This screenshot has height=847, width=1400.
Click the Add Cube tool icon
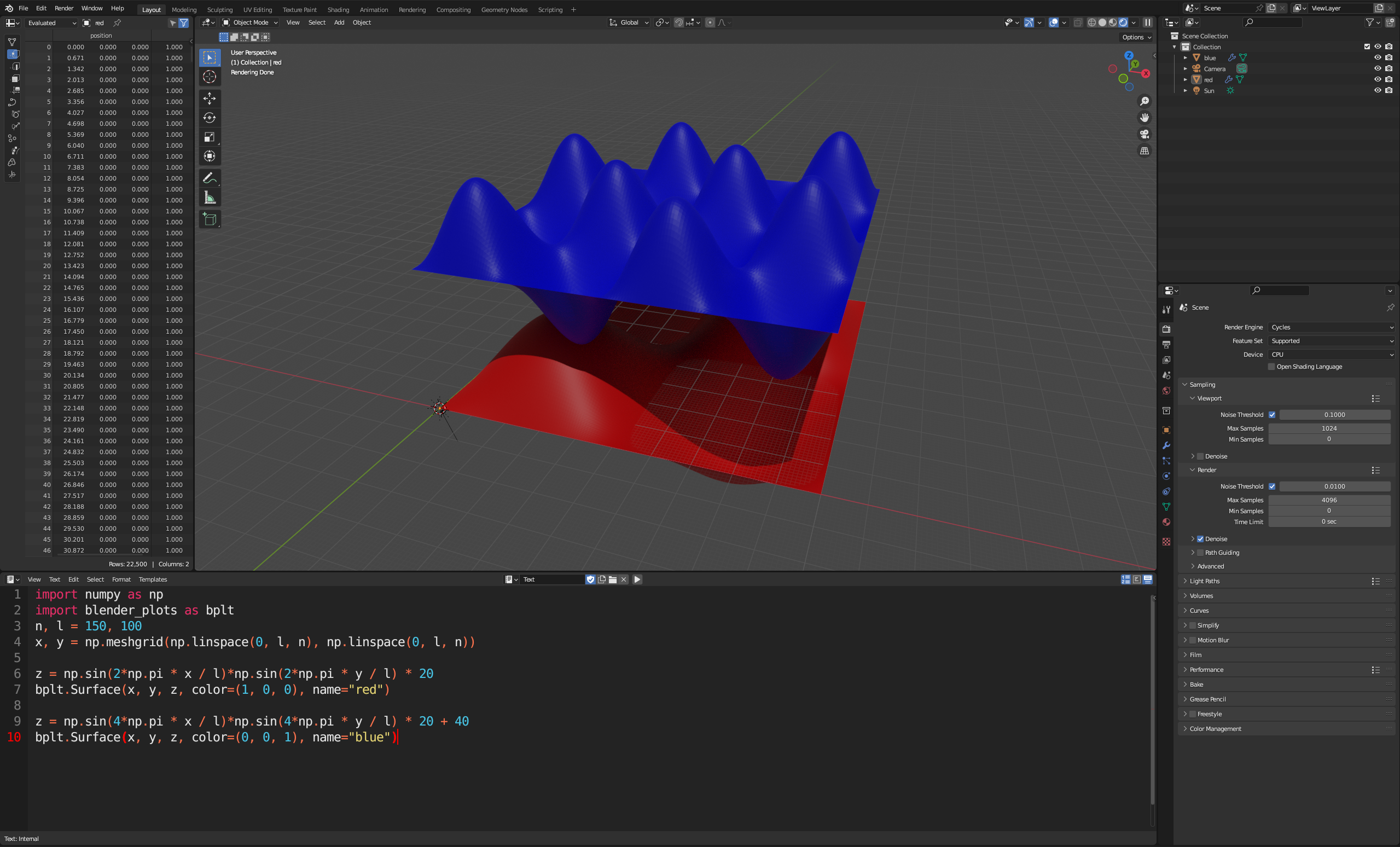[x=209, y=219]
